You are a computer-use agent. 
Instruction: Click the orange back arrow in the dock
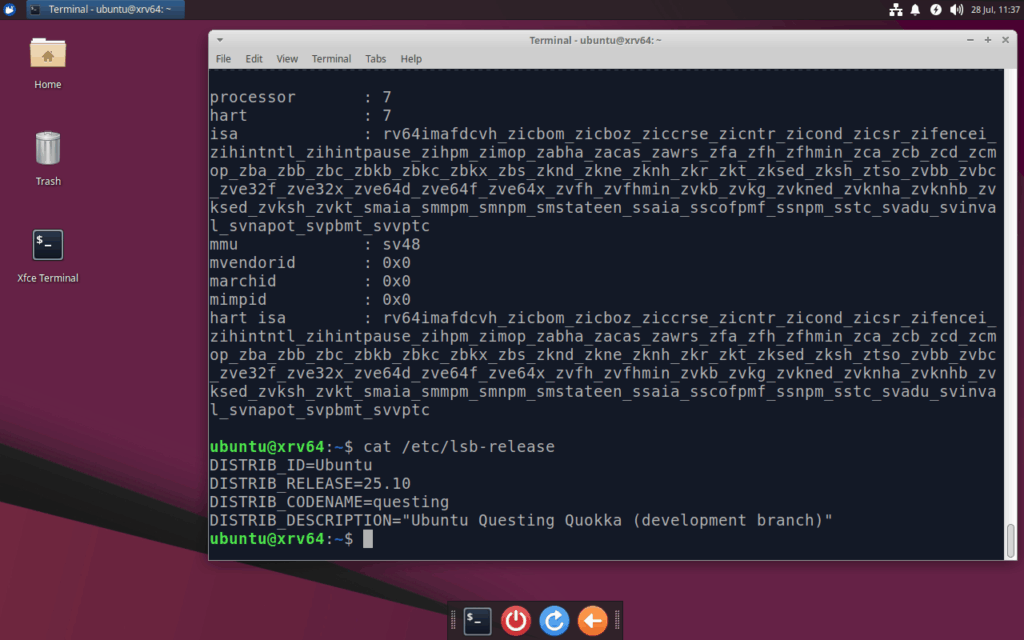592,621
